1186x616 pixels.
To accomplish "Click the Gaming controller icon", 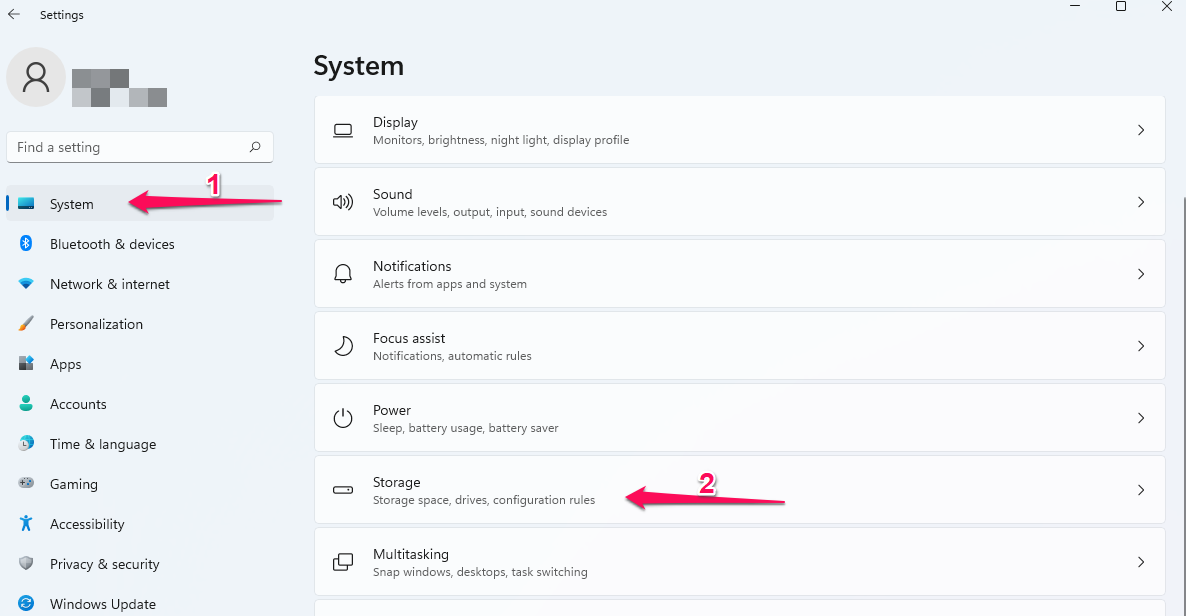I will pyautogui.click(x=26, y=483).
